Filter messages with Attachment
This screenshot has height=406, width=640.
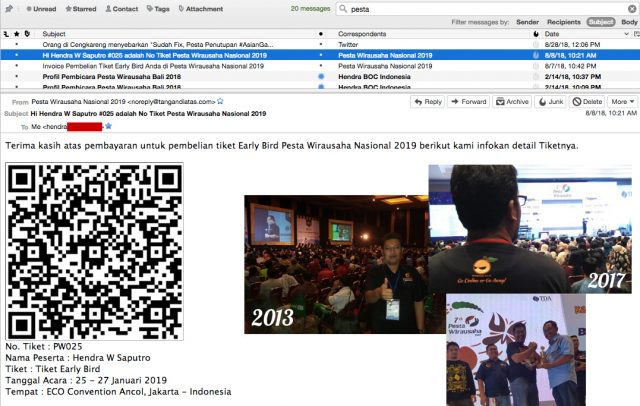pos(201,8)
